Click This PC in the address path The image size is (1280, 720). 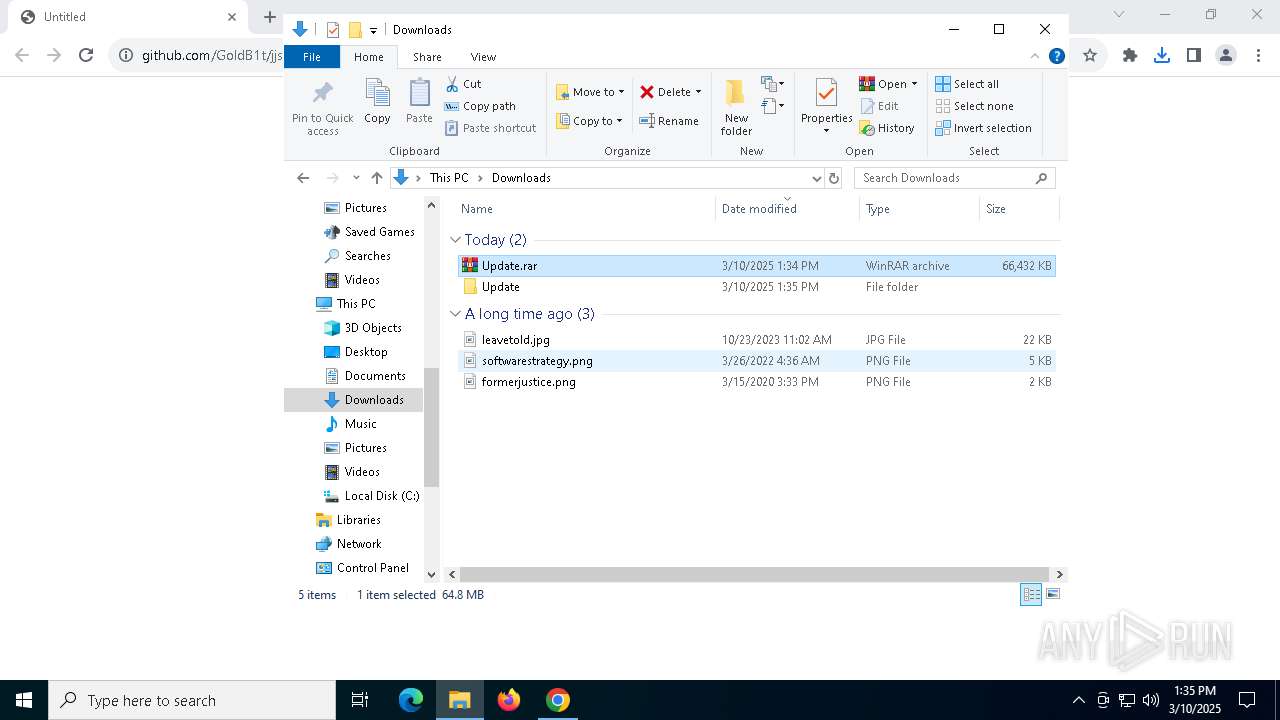point(448,178)
